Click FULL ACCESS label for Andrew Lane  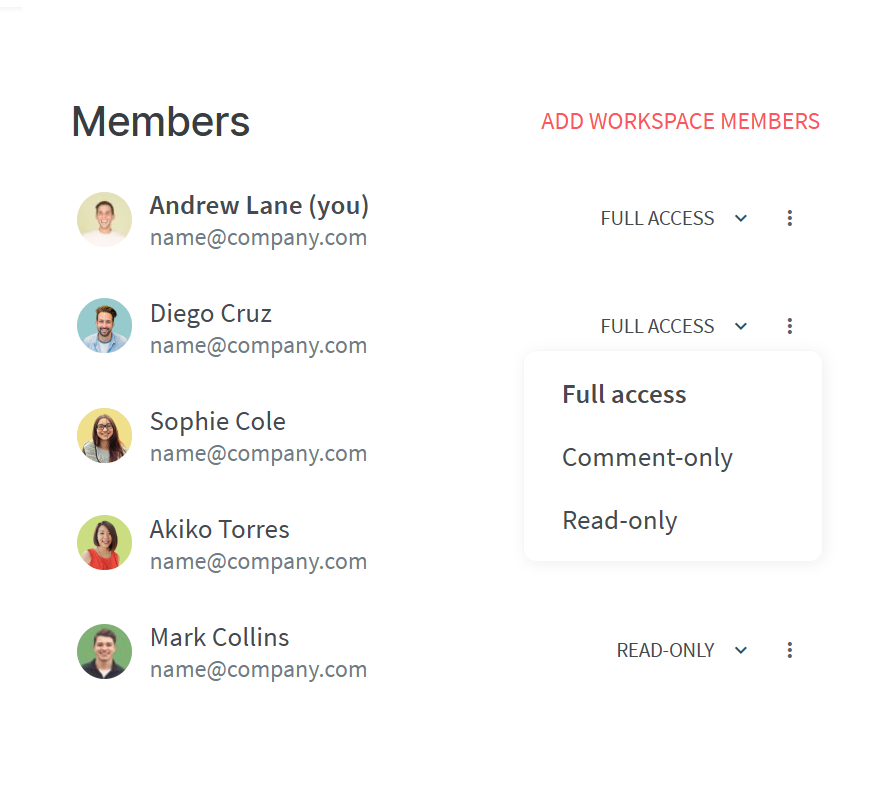tap(657, 218)
